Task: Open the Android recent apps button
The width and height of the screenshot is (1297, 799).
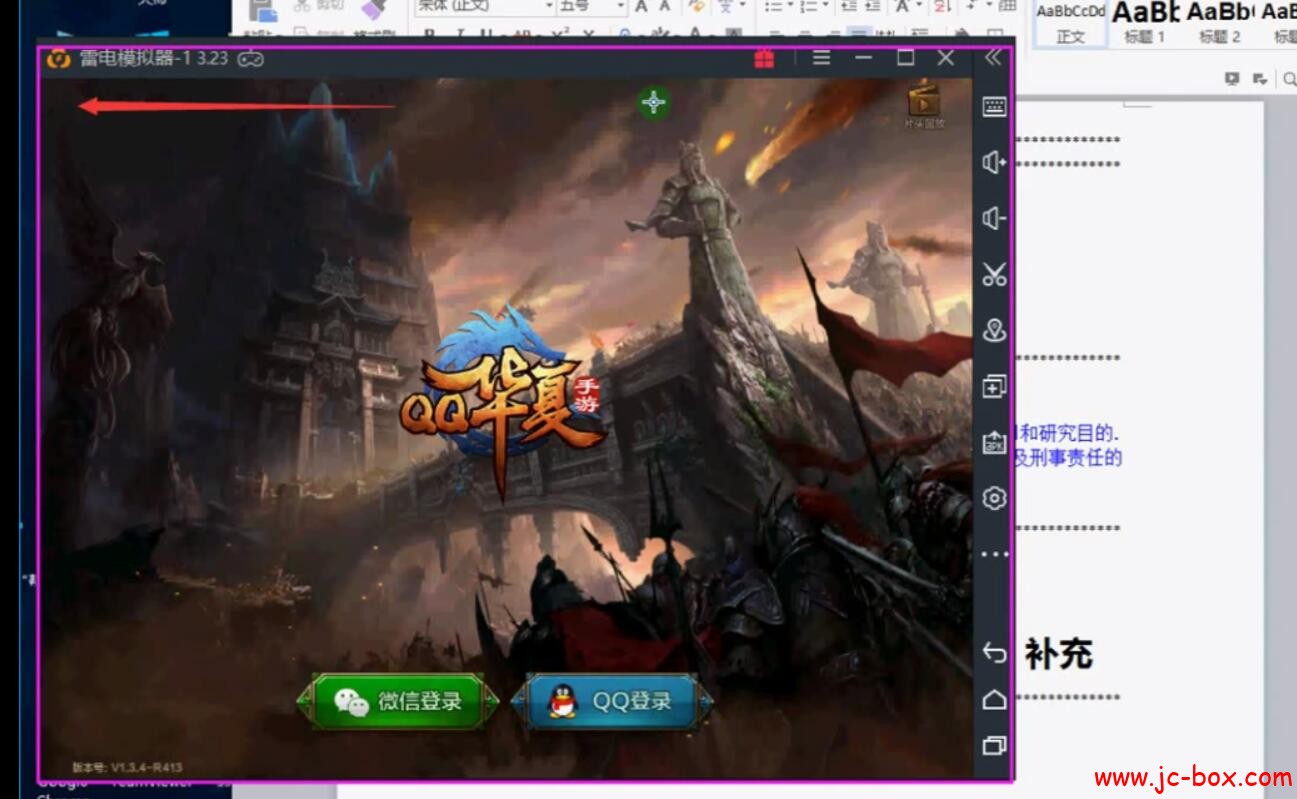Action: click(994, 745)
